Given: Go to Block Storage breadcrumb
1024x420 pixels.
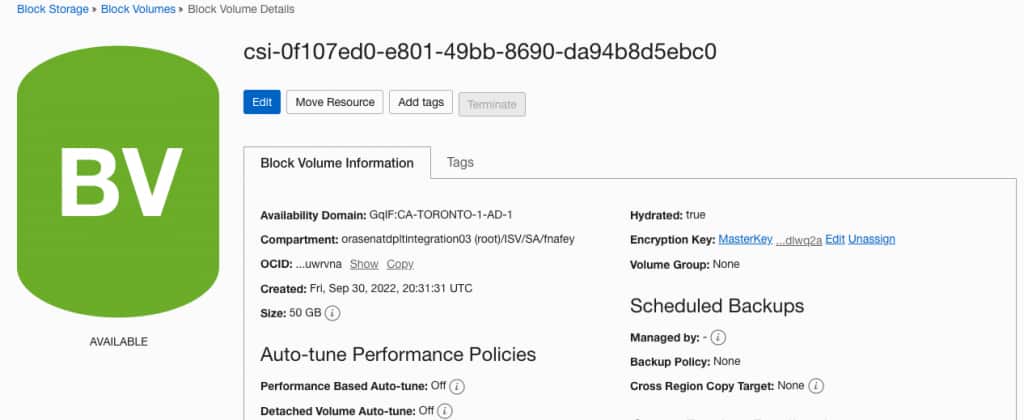Looking at the screenshot, I should 53,9.
